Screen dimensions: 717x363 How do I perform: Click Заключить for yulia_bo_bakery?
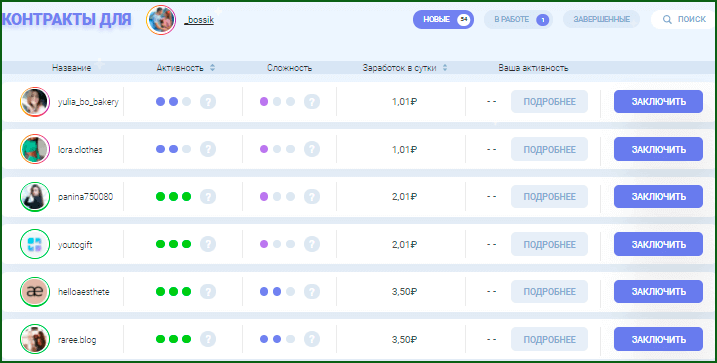(658, 101)
